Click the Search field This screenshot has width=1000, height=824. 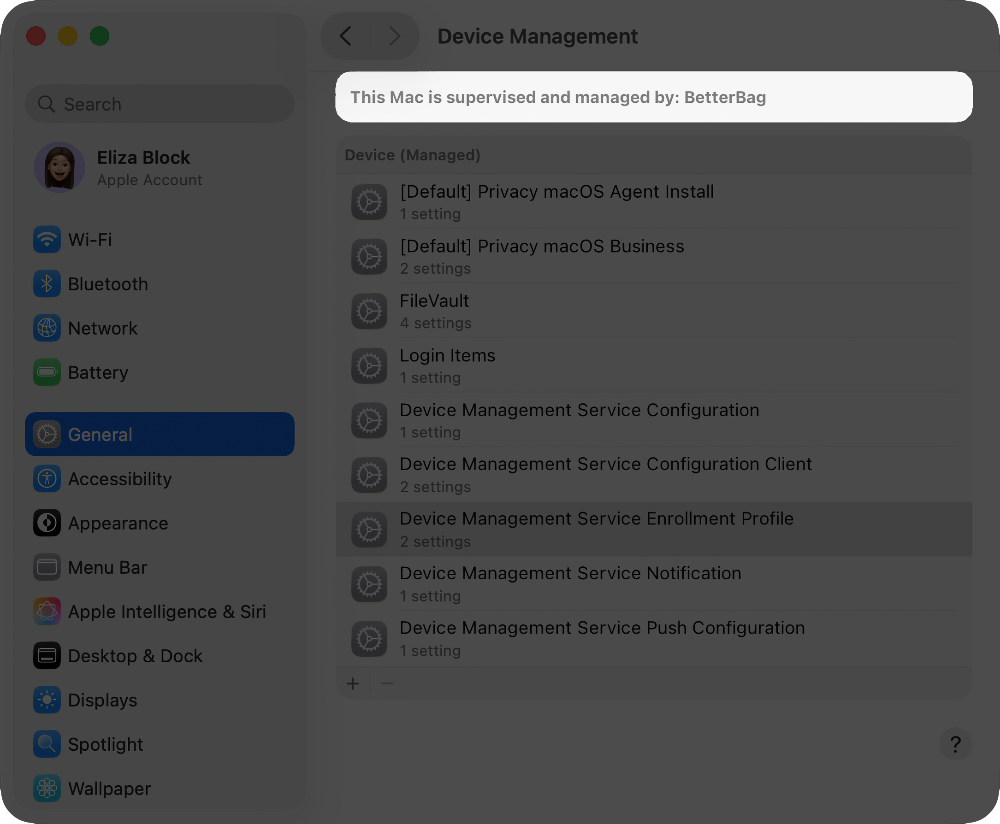click(159, 104)
